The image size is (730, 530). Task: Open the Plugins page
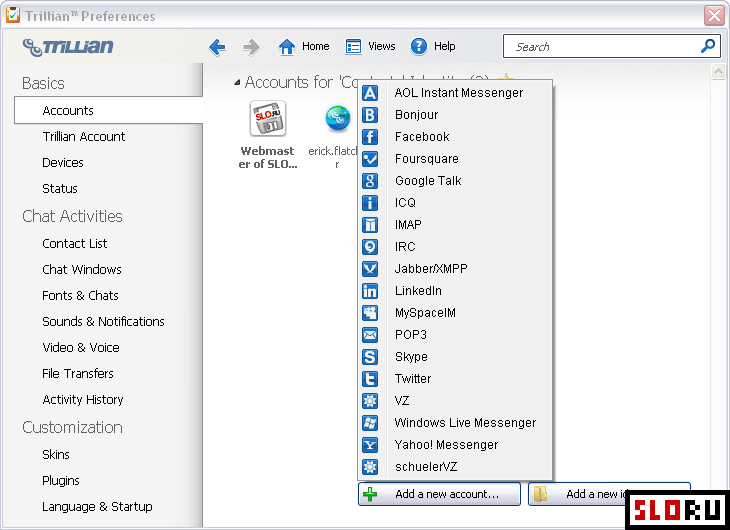coord(61,481)
